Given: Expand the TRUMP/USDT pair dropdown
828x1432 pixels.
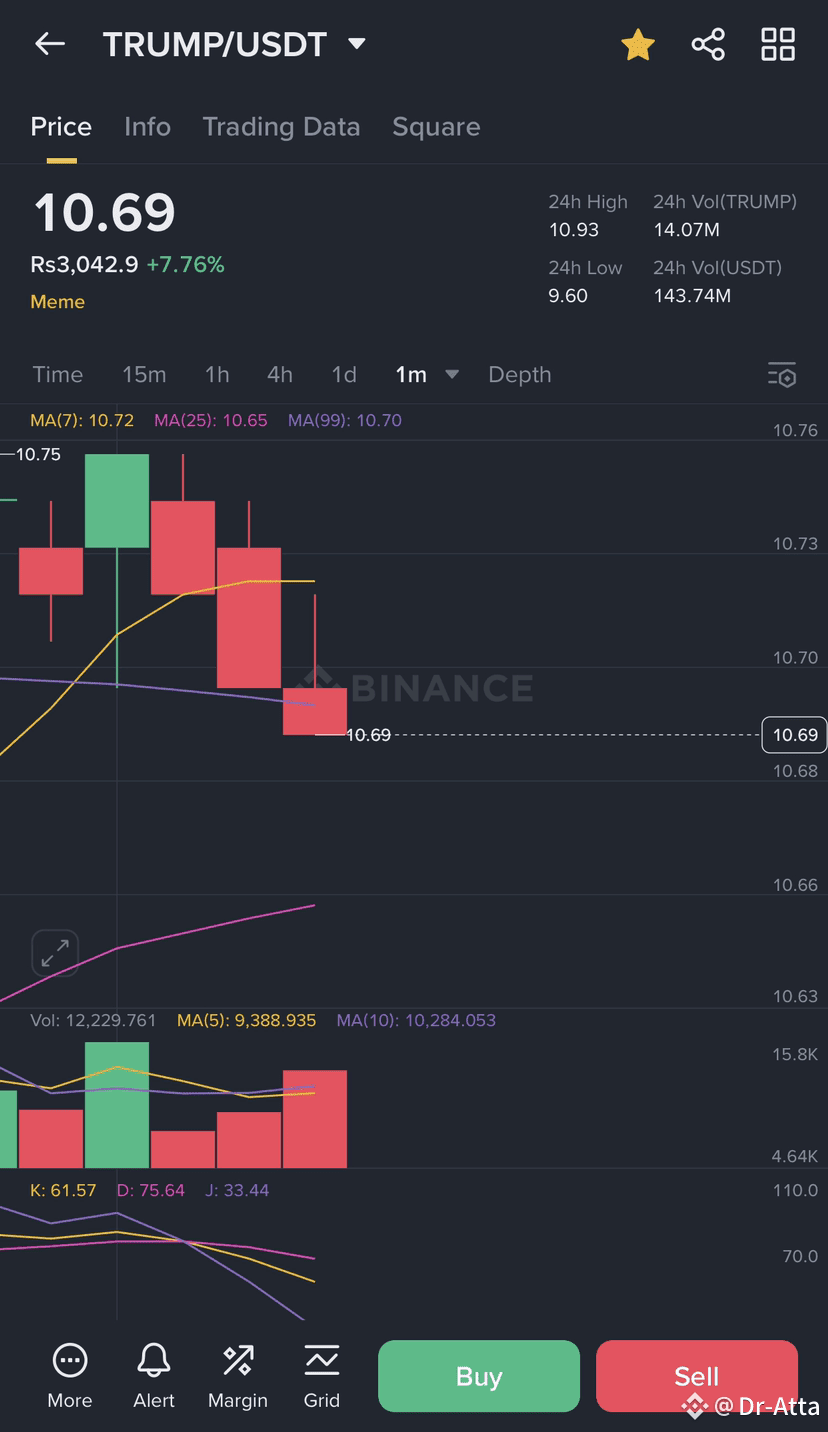Looking at the screenshot, I should tap(357, 44).
